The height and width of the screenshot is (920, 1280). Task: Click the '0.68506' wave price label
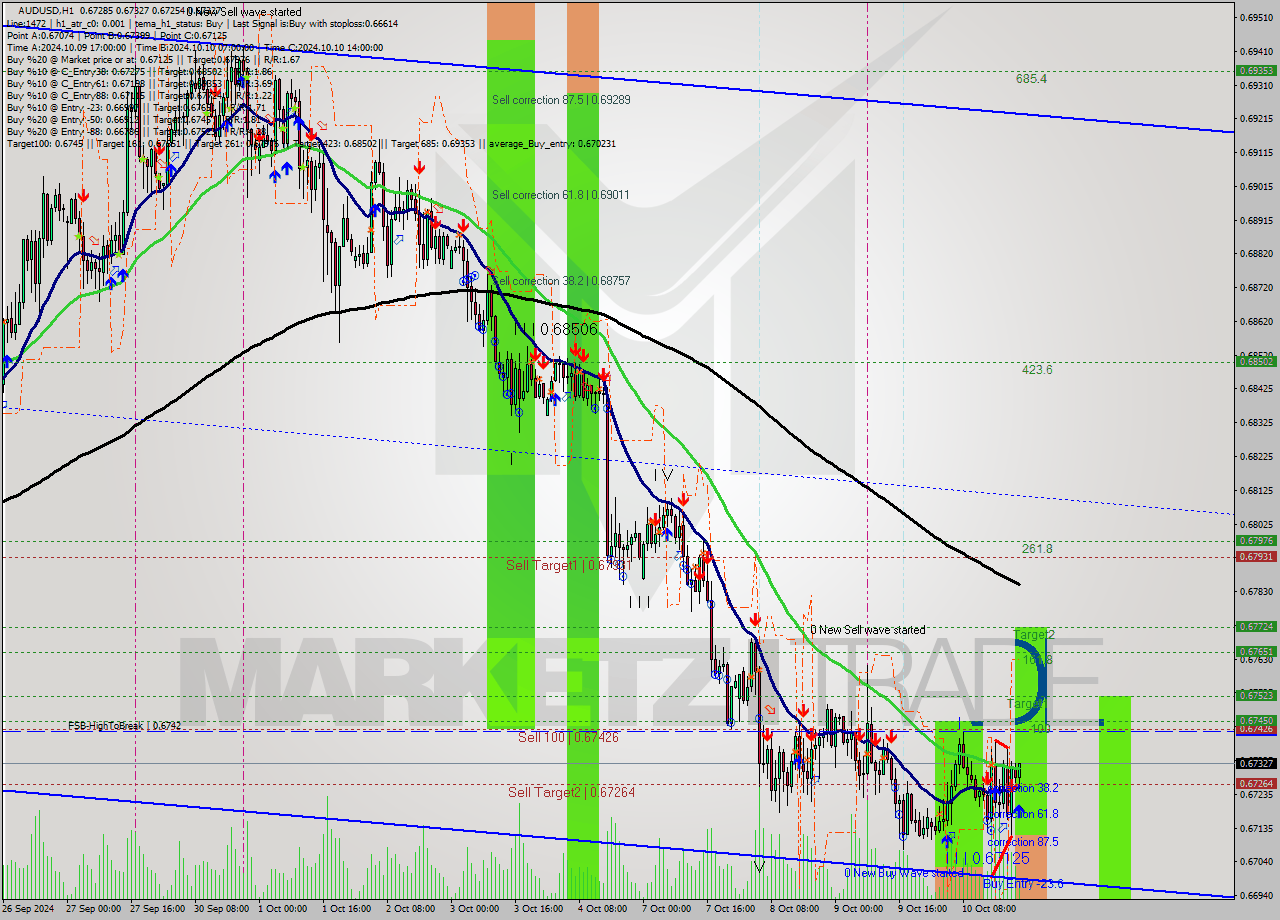tap(568, 329)
